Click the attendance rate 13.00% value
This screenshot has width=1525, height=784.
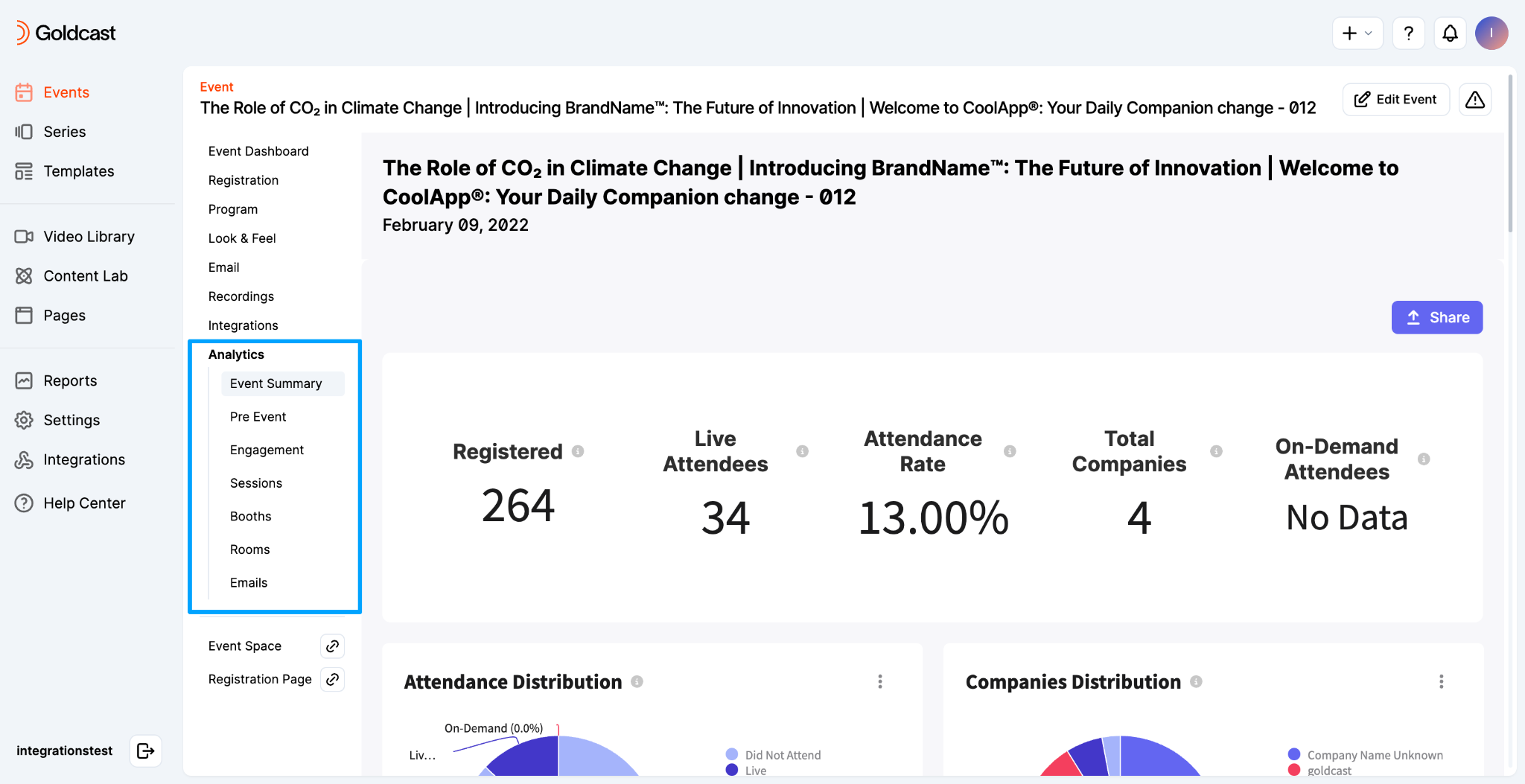(934, 517)
